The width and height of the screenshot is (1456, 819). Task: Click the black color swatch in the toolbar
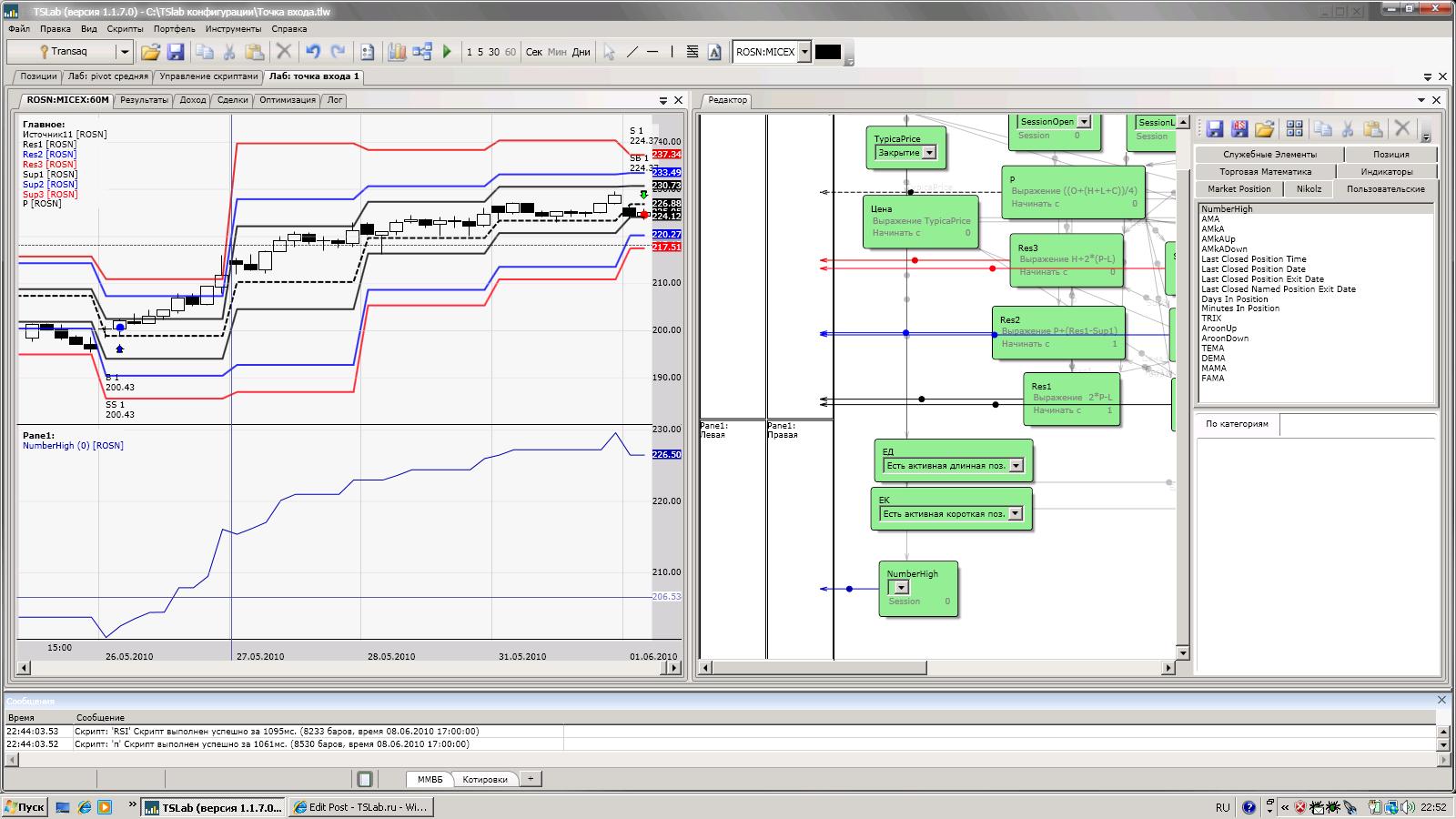[828, 52]
